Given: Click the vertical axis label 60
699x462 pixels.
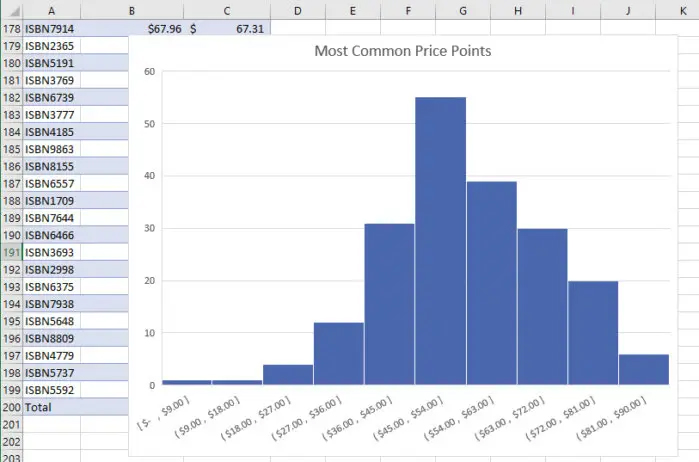Looking at the screenshot, I should point(149,72).
